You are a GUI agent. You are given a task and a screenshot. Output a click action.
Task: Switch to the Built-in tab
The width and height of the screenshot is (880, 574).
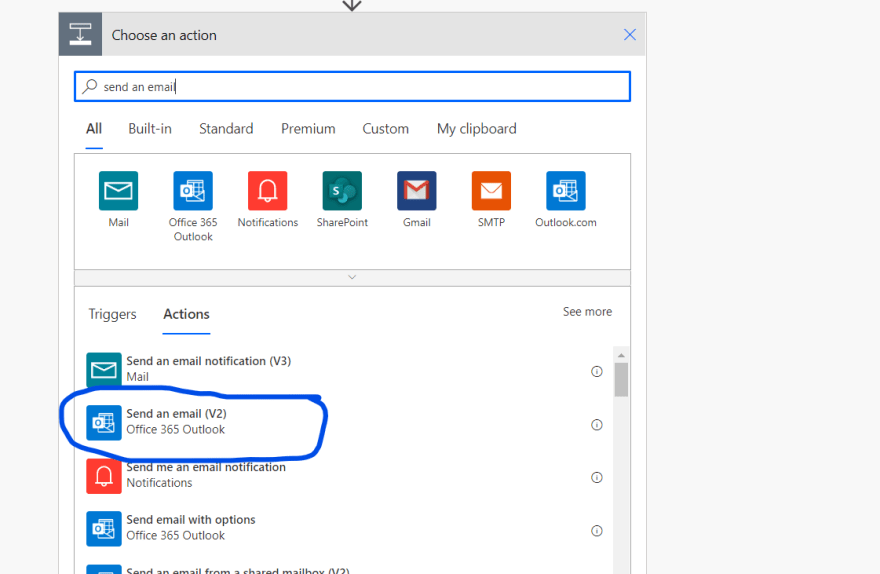click(150, 129)
